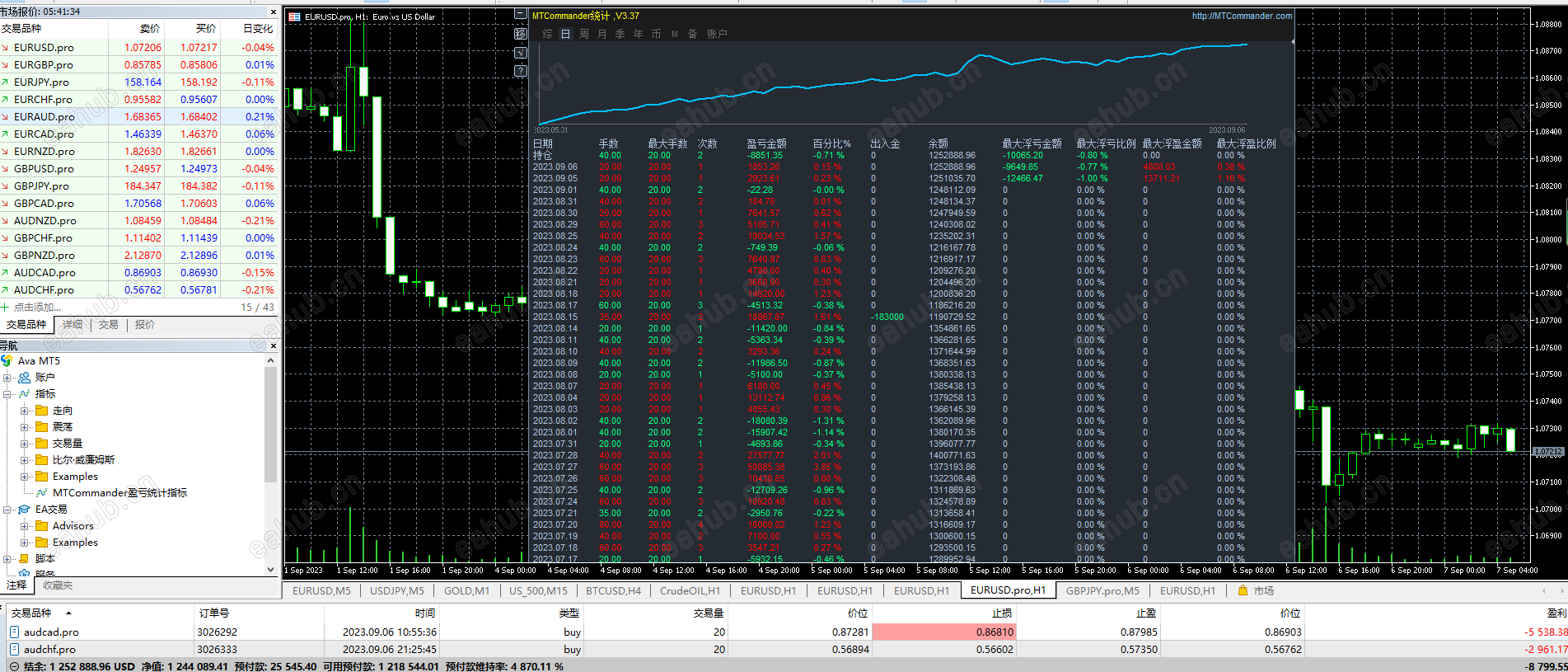
Task: Select the 周 weekly statistics tab
Action: coord(584,34)
